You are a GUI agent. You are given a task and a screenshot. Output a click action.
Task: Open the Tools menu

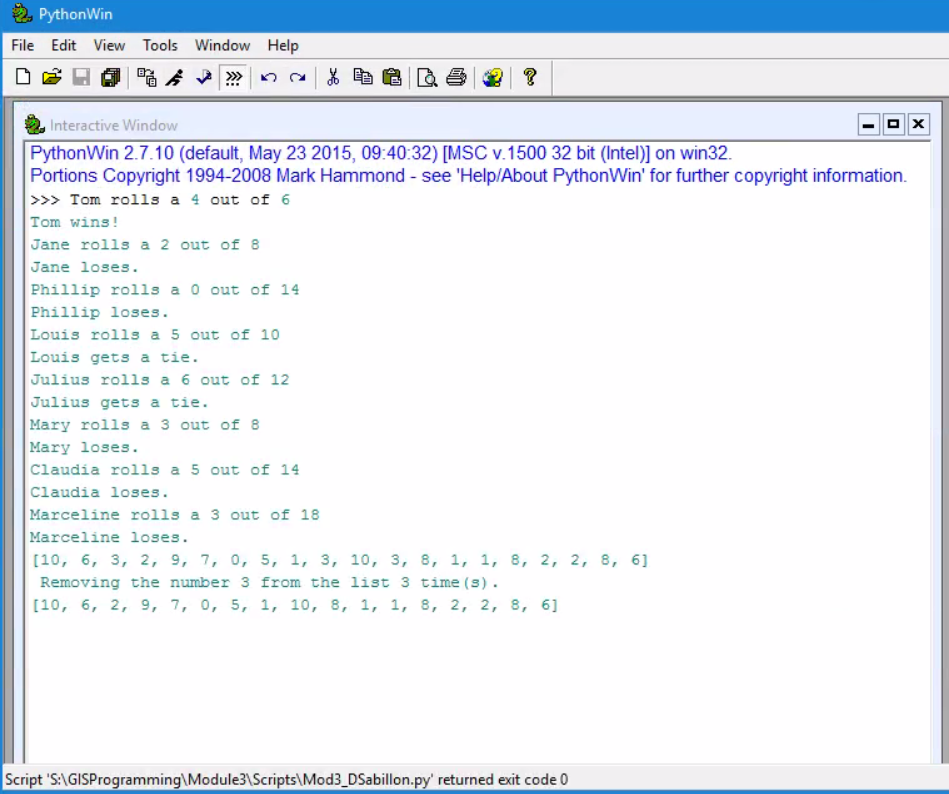tap(160, 45)
